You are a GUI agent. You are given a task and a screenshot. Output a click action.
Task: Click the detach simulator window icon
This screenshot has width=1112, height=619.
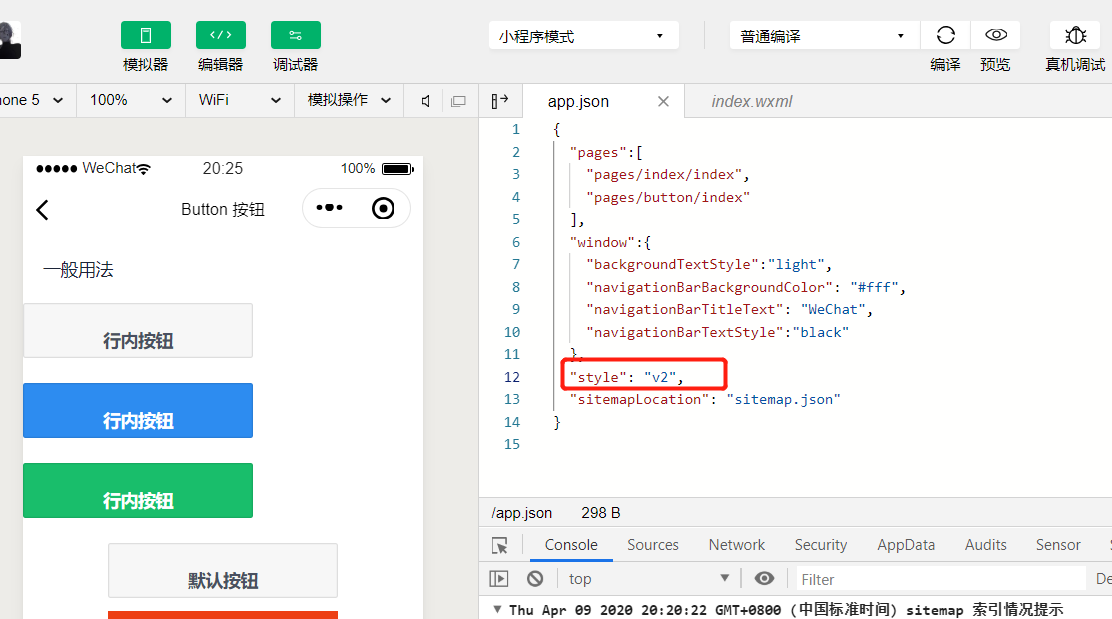pyautogui.click(x=459, y=101)
